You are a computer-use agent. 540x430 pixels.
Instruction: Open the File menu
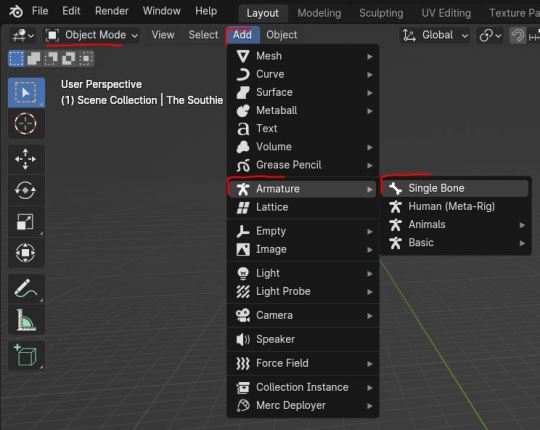40,11
